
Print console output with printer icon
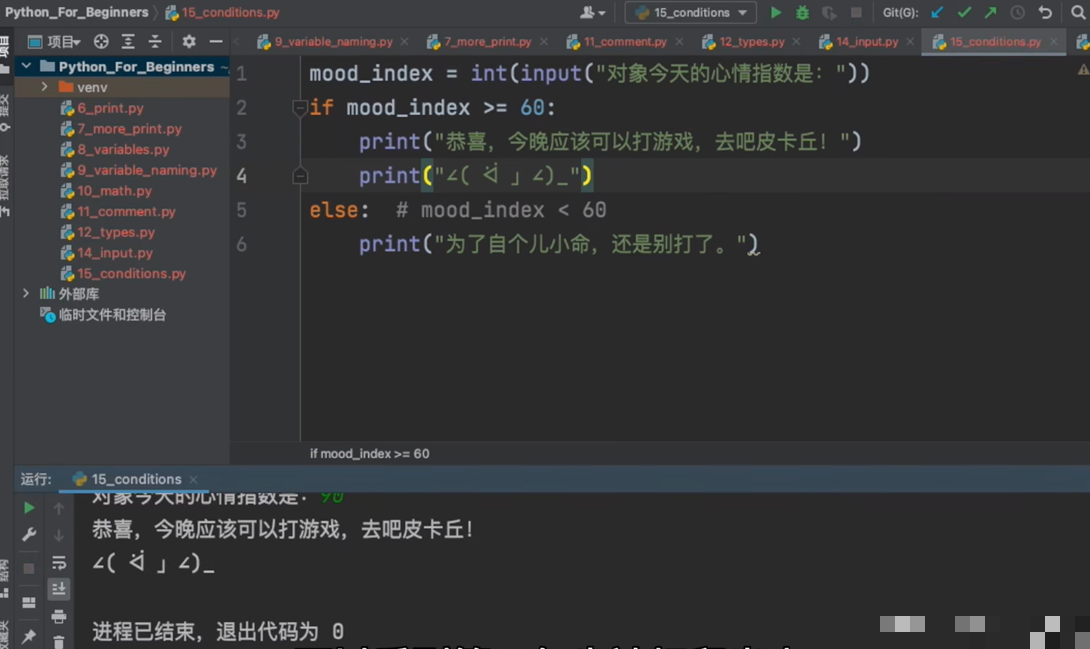(x=59, y=616)
